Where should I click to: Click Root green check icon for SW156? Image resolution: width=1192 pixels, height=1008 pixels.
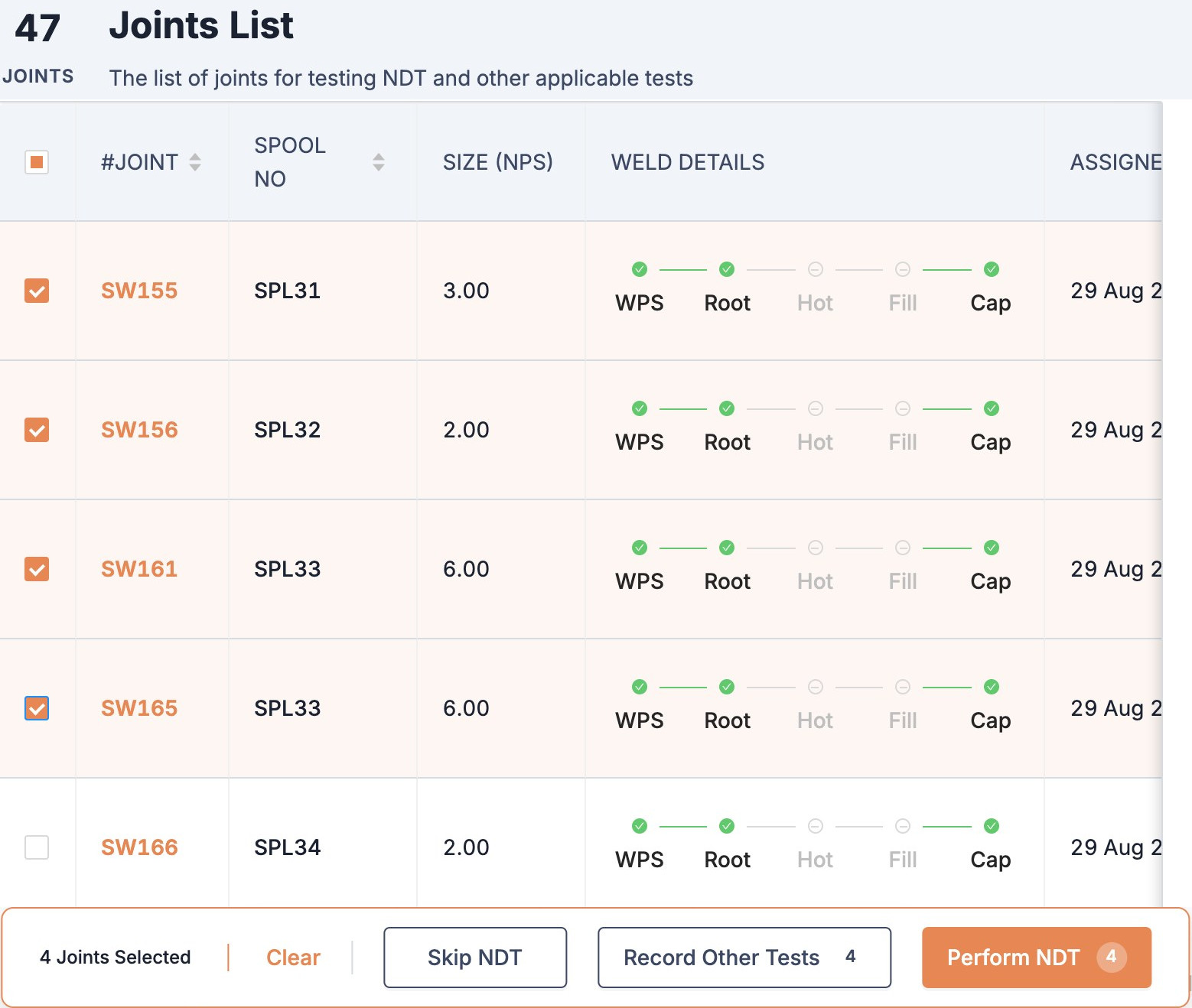coord(727,408)
